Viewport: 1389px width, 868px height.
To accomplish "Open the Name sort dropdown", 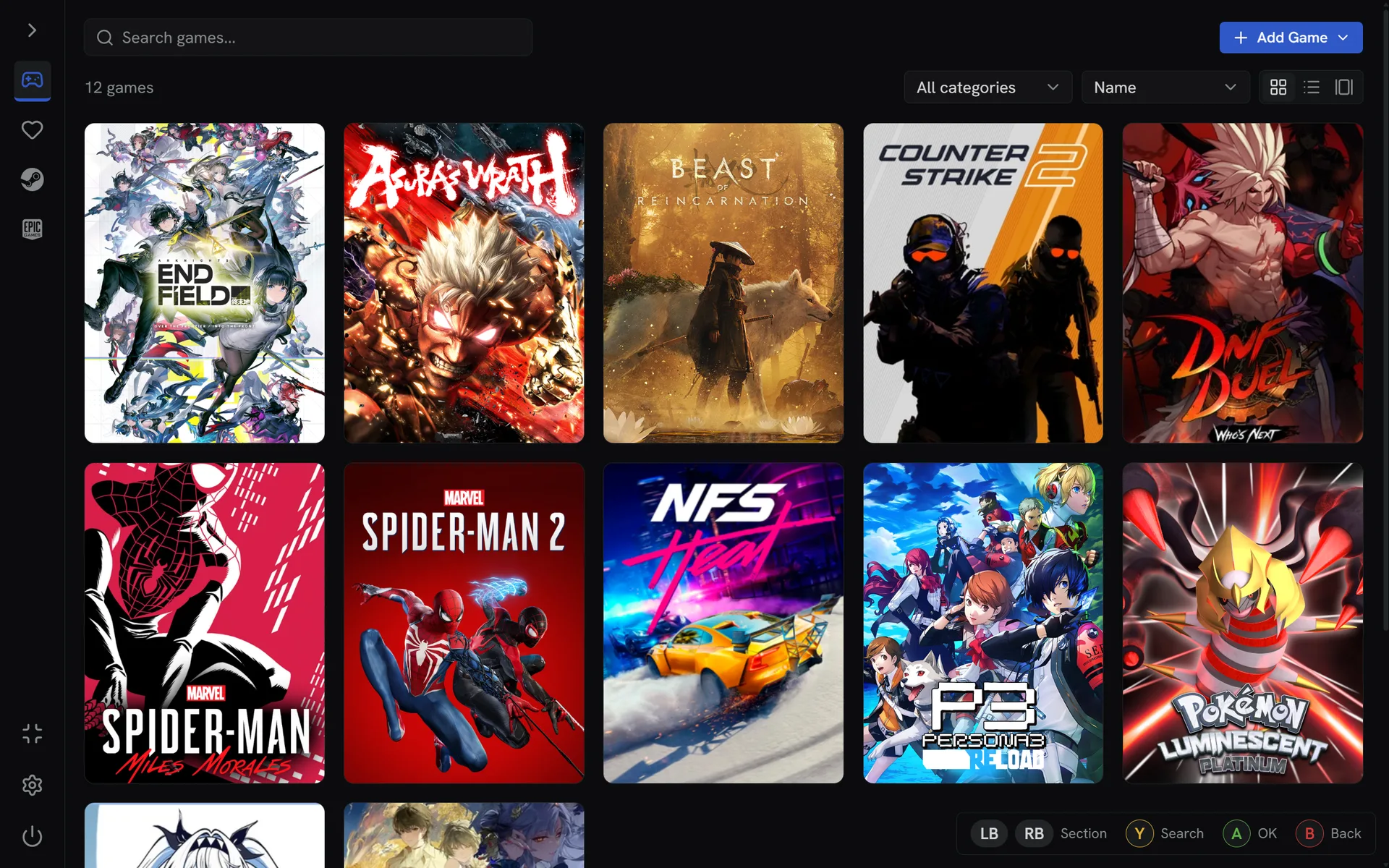I will click(x=1165, y=88).
